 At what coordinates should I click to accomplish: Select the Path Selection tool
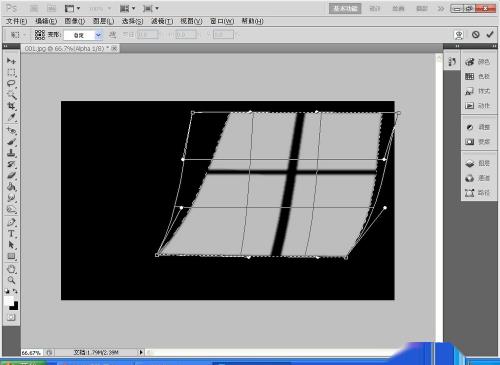point(11,245)
